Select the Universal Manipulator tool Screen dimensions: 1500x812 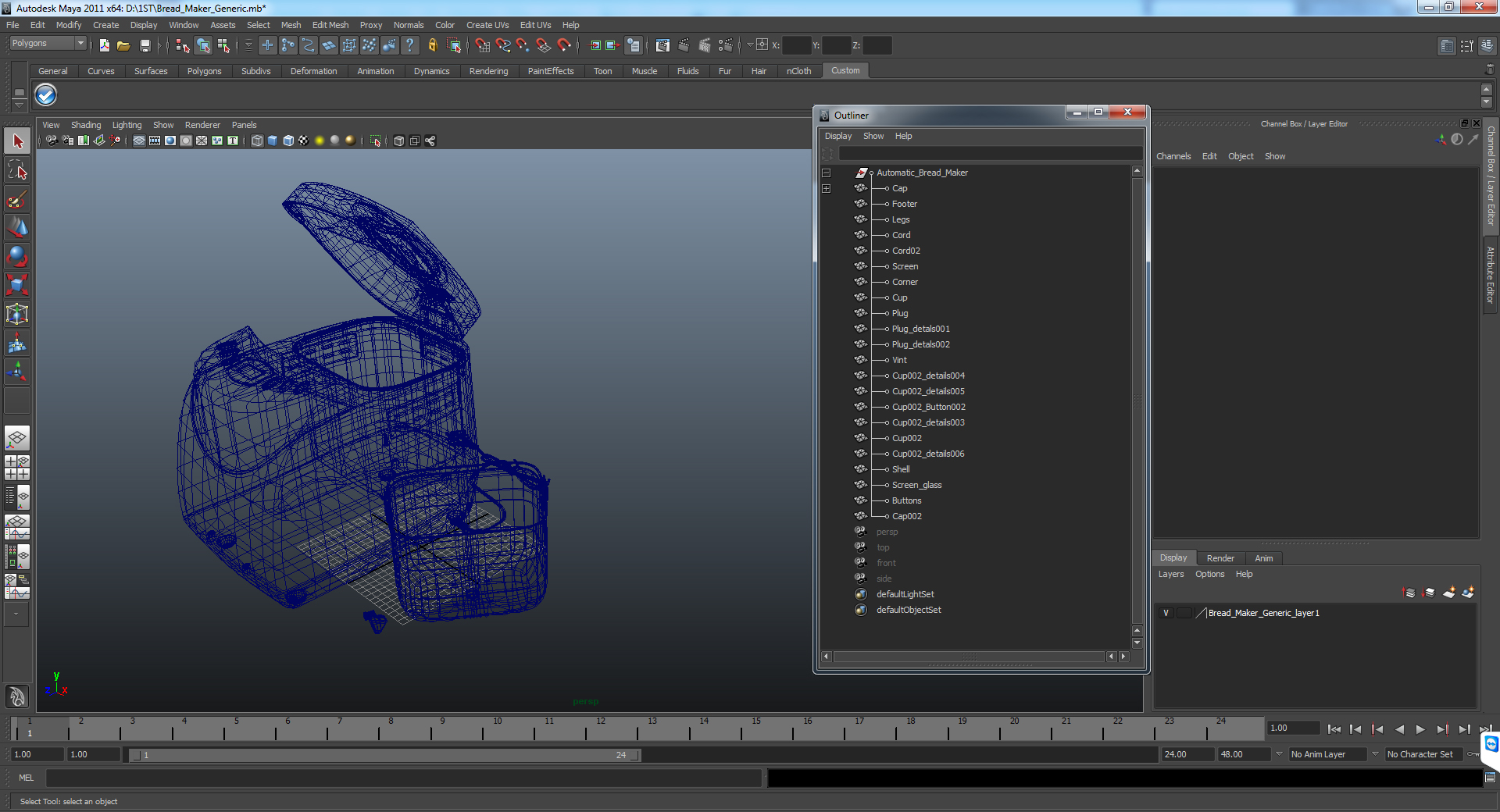[17, 314]
